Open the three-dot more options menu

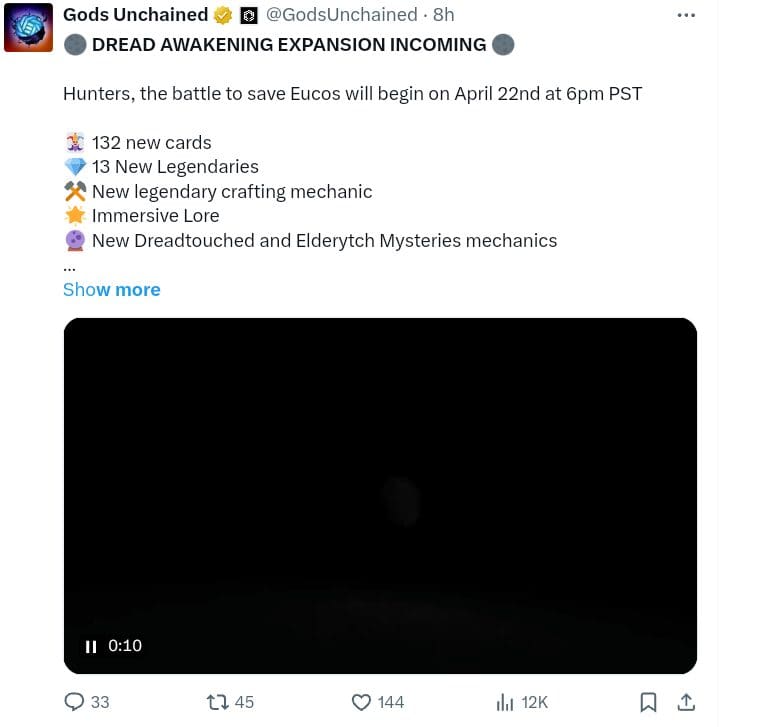tap(686, 15)
